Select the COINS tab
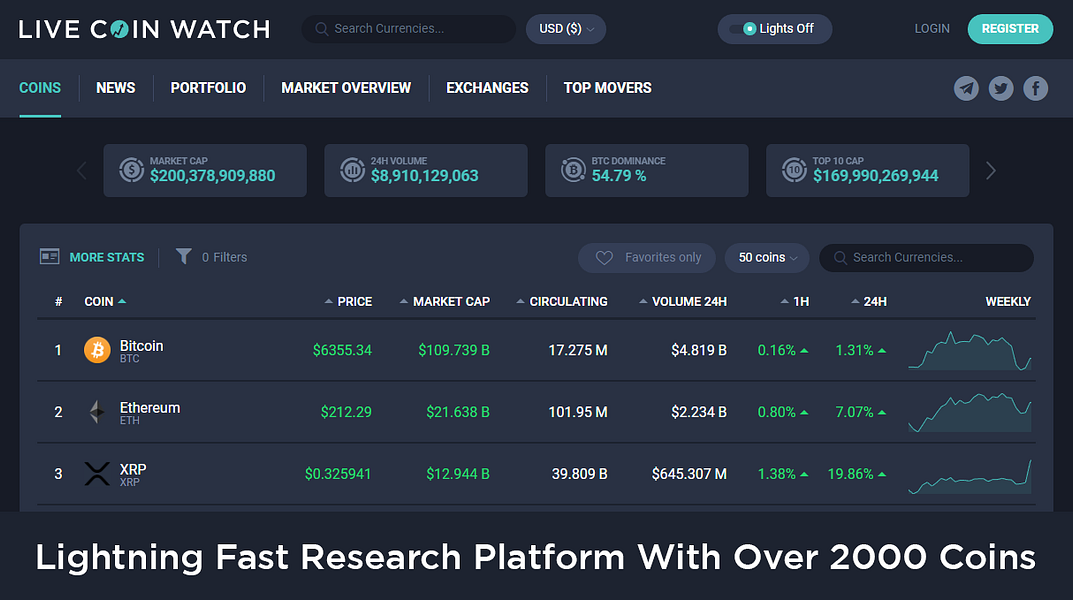 (x=40, y=88)
